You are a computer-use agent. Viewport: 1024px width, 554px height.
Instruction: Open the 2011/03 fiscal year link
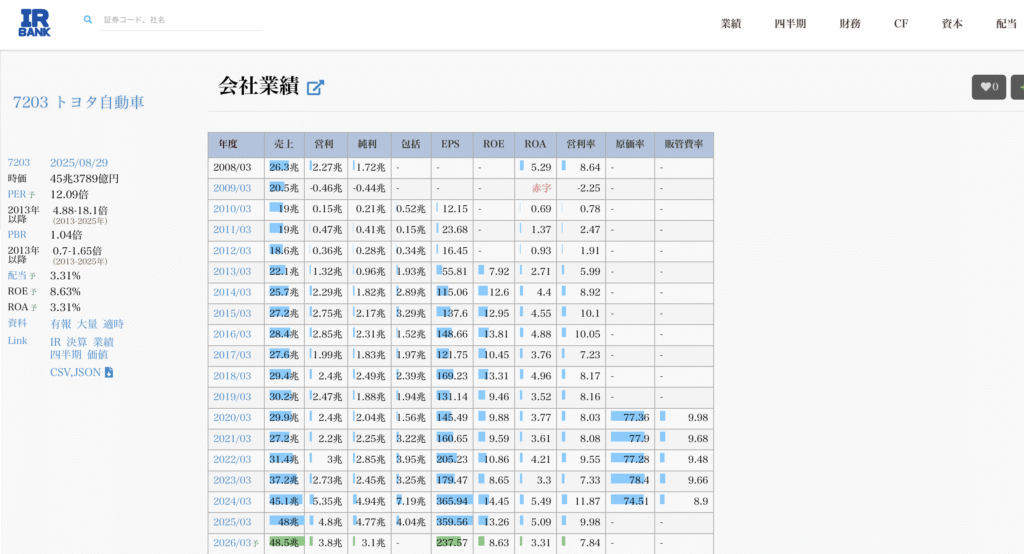(x=232, y=230)
